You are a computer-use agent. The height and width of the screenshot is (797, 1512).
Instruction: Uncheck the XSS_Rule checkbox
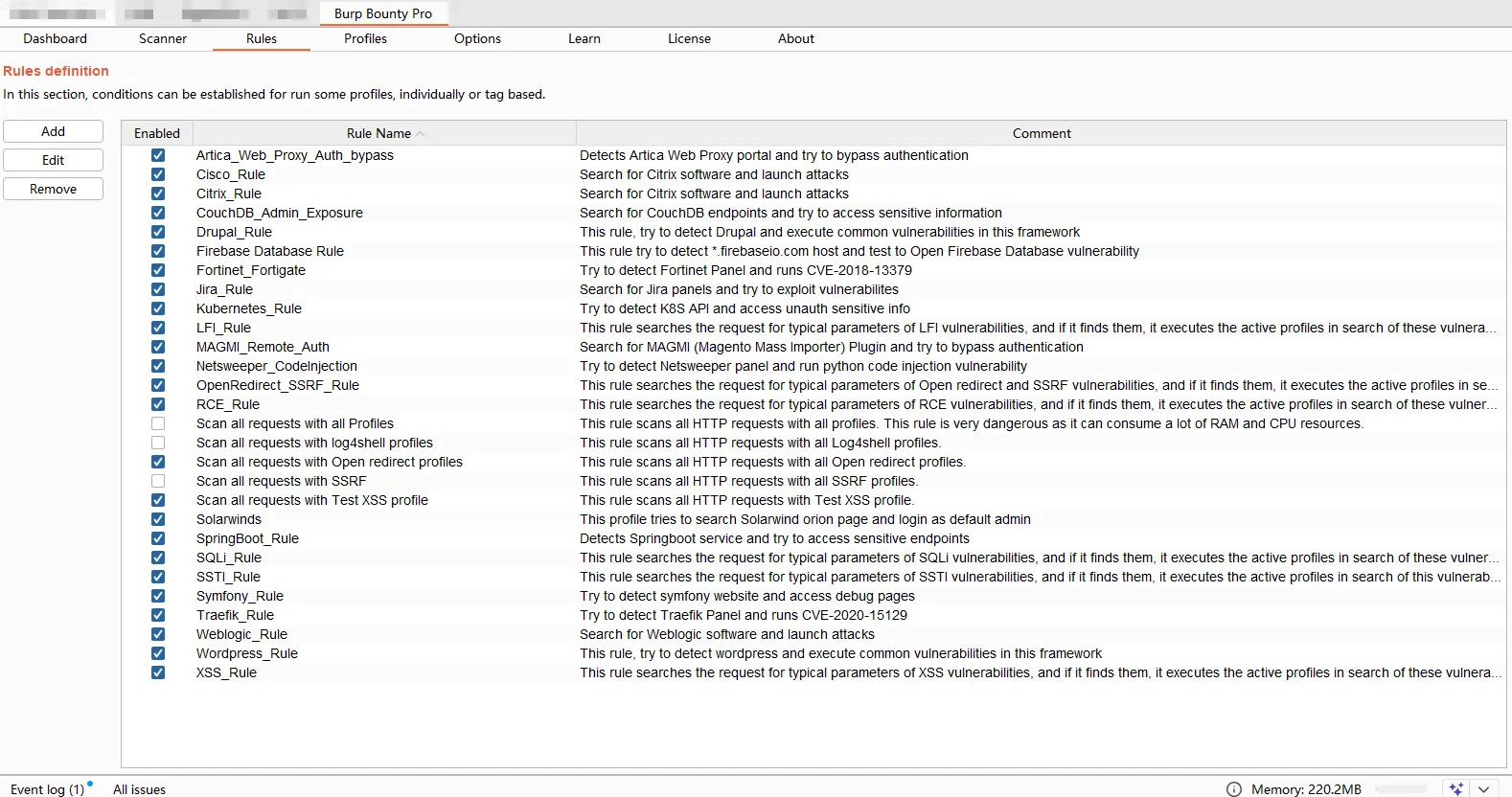point(158,672)
